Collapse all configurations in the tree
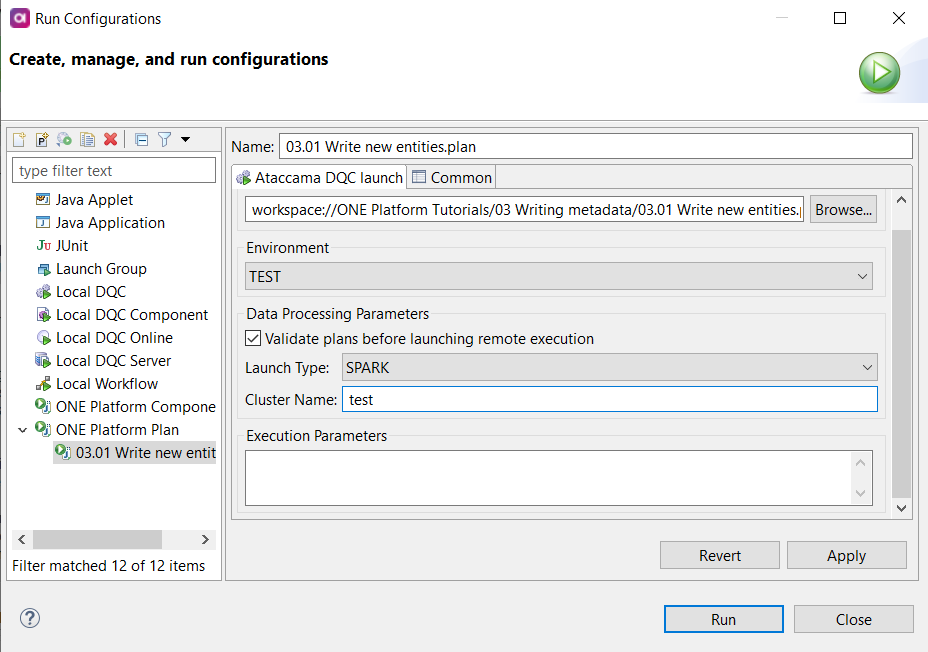Image resolution: width=928 pixels, height=652 pixels. point(141,140)
